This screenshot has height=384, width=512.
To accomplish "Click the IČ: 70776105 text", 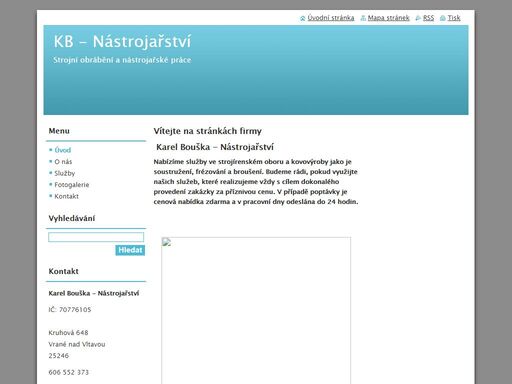I will pyautogui.click(x=70, y=310).
